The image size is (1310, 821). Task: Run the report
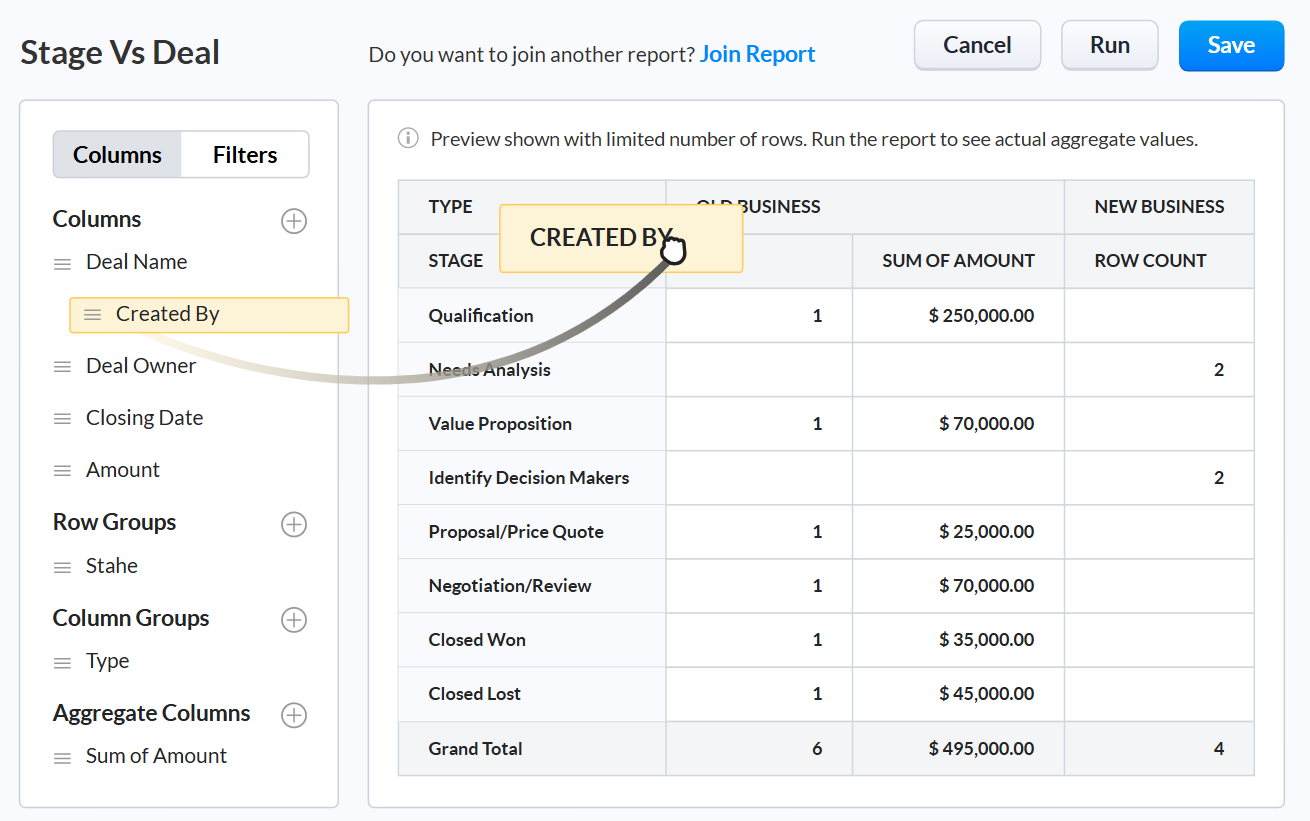(1109, 45)
